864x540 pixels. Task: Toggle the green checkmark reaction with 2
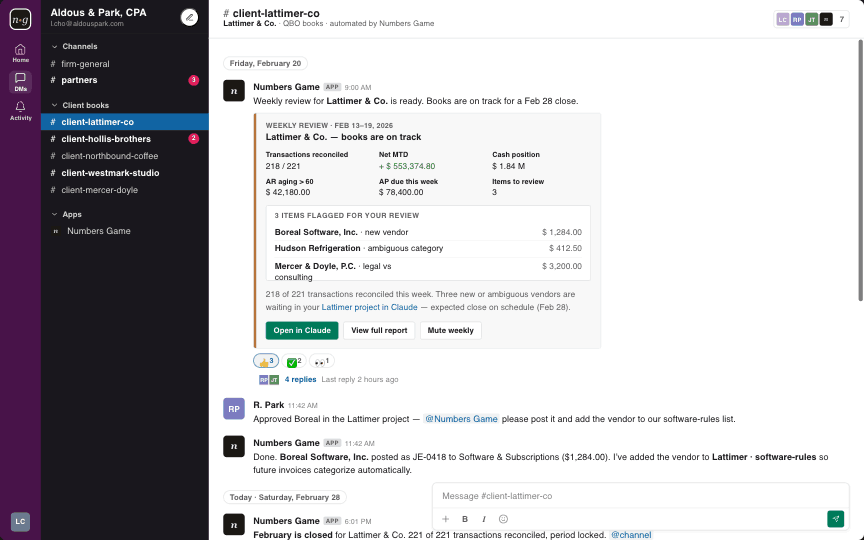click(294, 361)
